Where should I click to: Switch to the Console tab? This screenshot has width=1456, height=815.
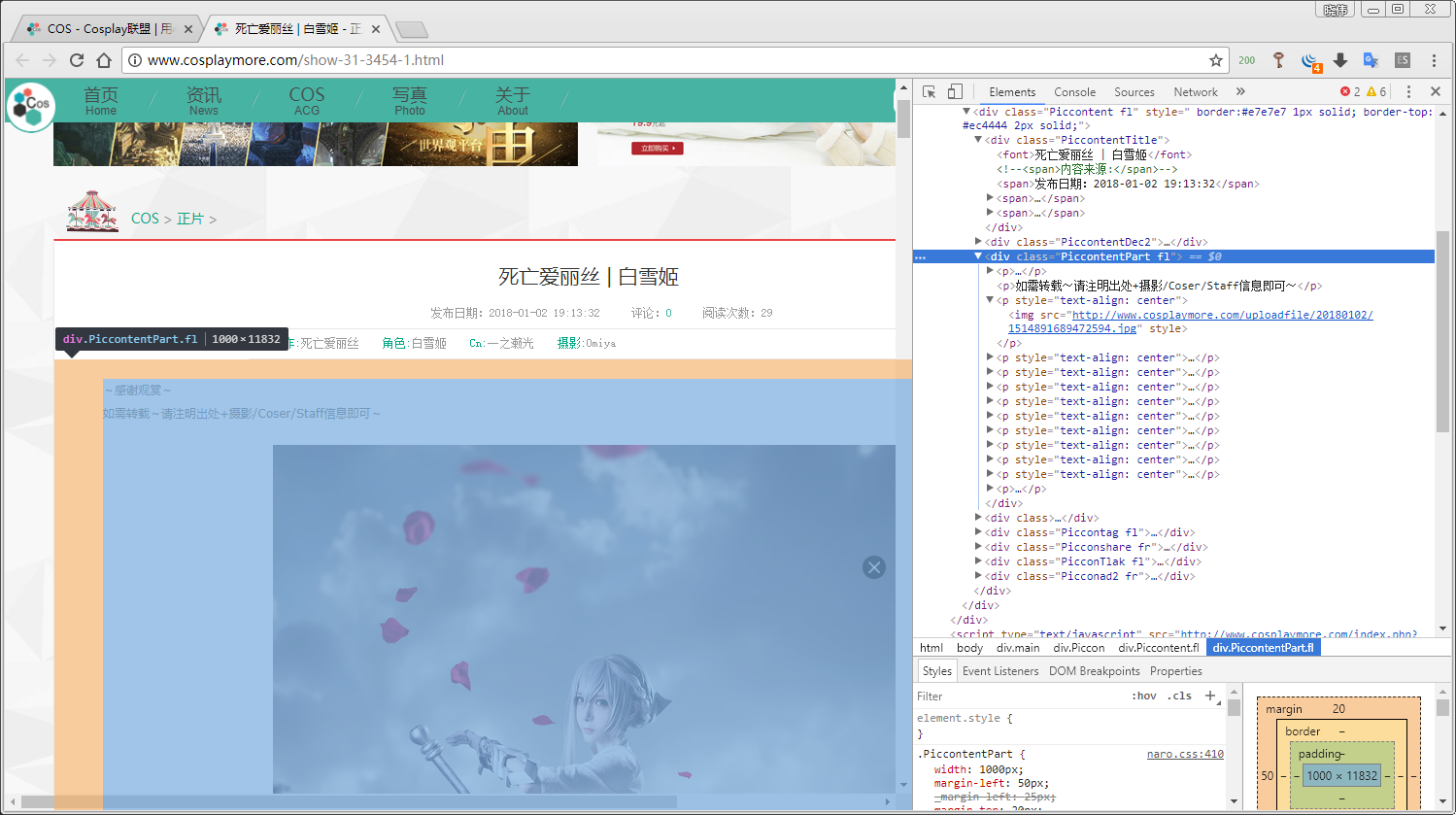click(1074, 92)
